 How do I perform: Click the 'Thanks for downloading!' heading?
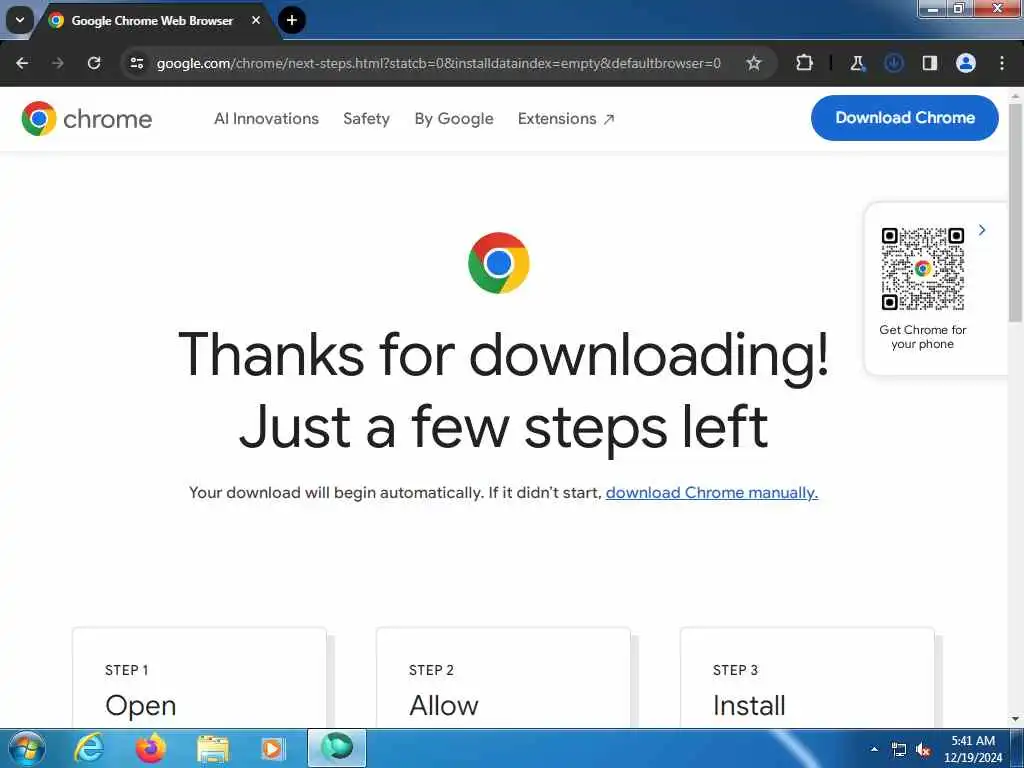504,355
